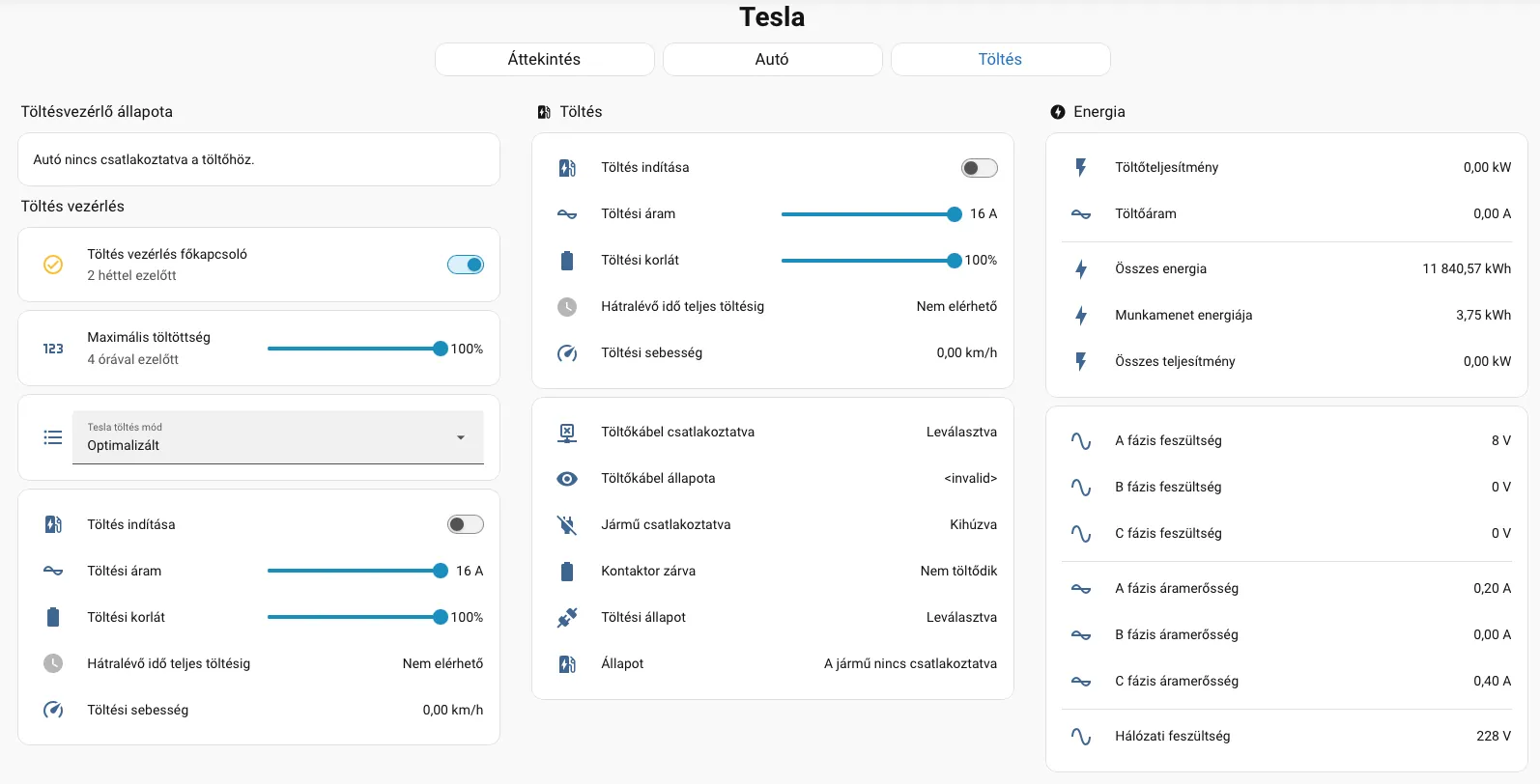The height and width of the screenshot is (784, 1540).
Task: Click the sine wave icon for A fázis feszültség
Action: [1081, 441]
